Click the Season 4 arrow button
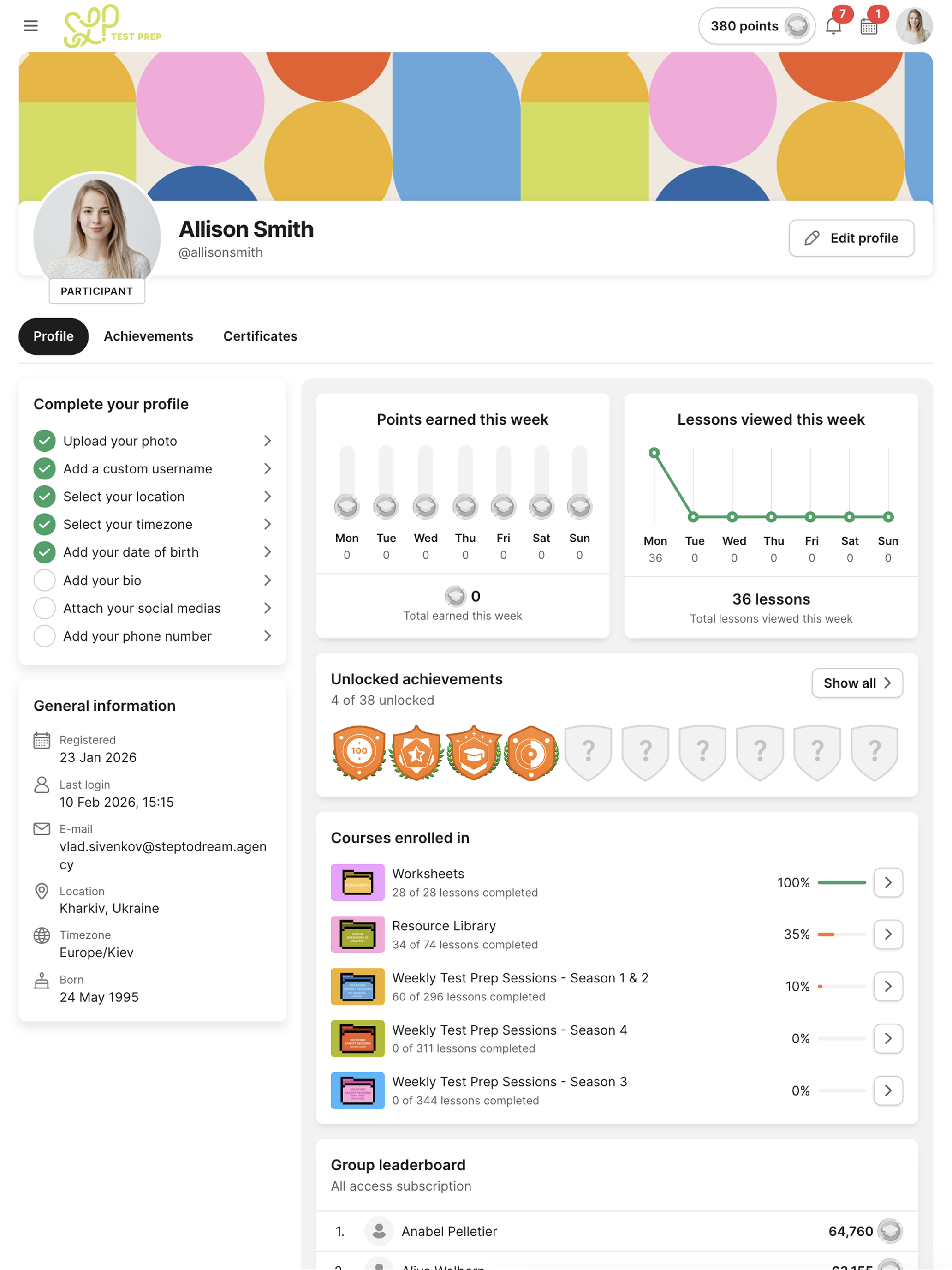This screenshot has width=952, height=1270. coord(888,1038)
